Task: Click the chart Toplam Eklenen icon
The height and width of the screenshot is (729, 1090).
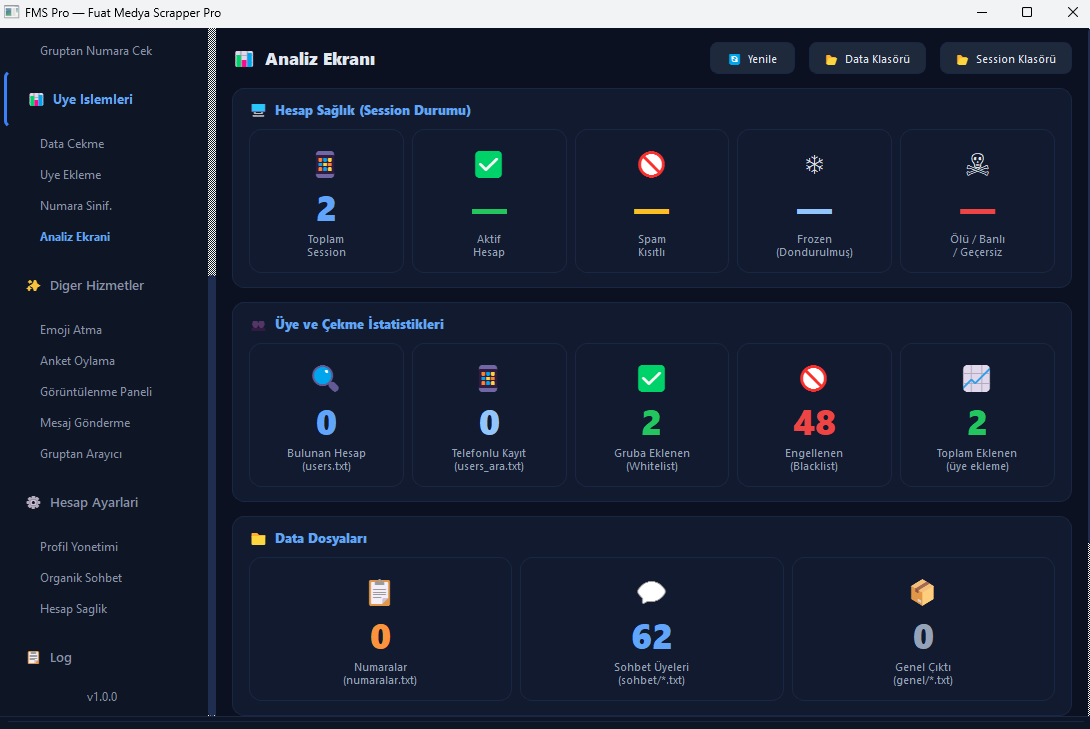Action: pos(977,378)
